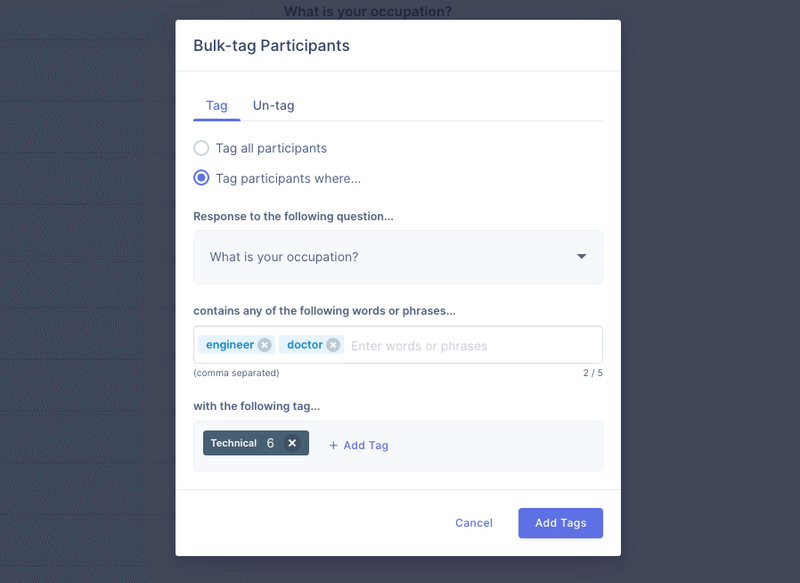
Task: Select the Tag all participants radio button
Action: [201, 148]
